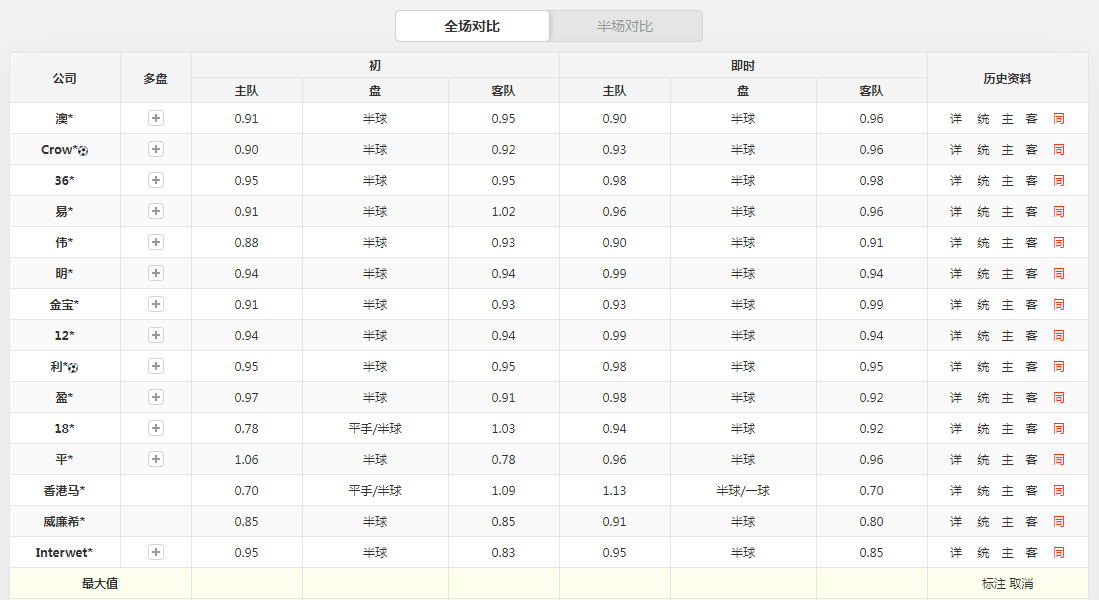Click the soccer ball icon beside 利*

coord(73,367)
